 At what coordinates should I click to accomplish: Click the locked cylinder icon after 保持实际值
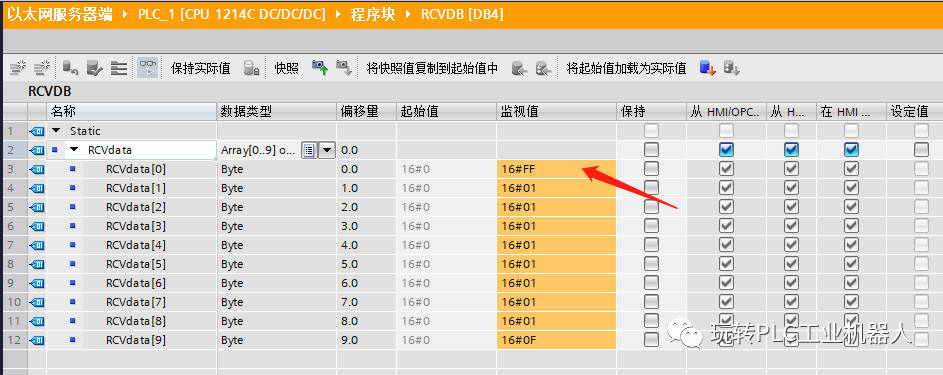point(251,68)
